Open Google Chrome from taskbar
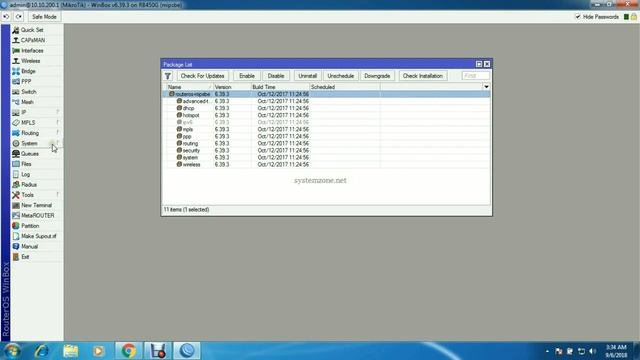 (x=128, y=351)
